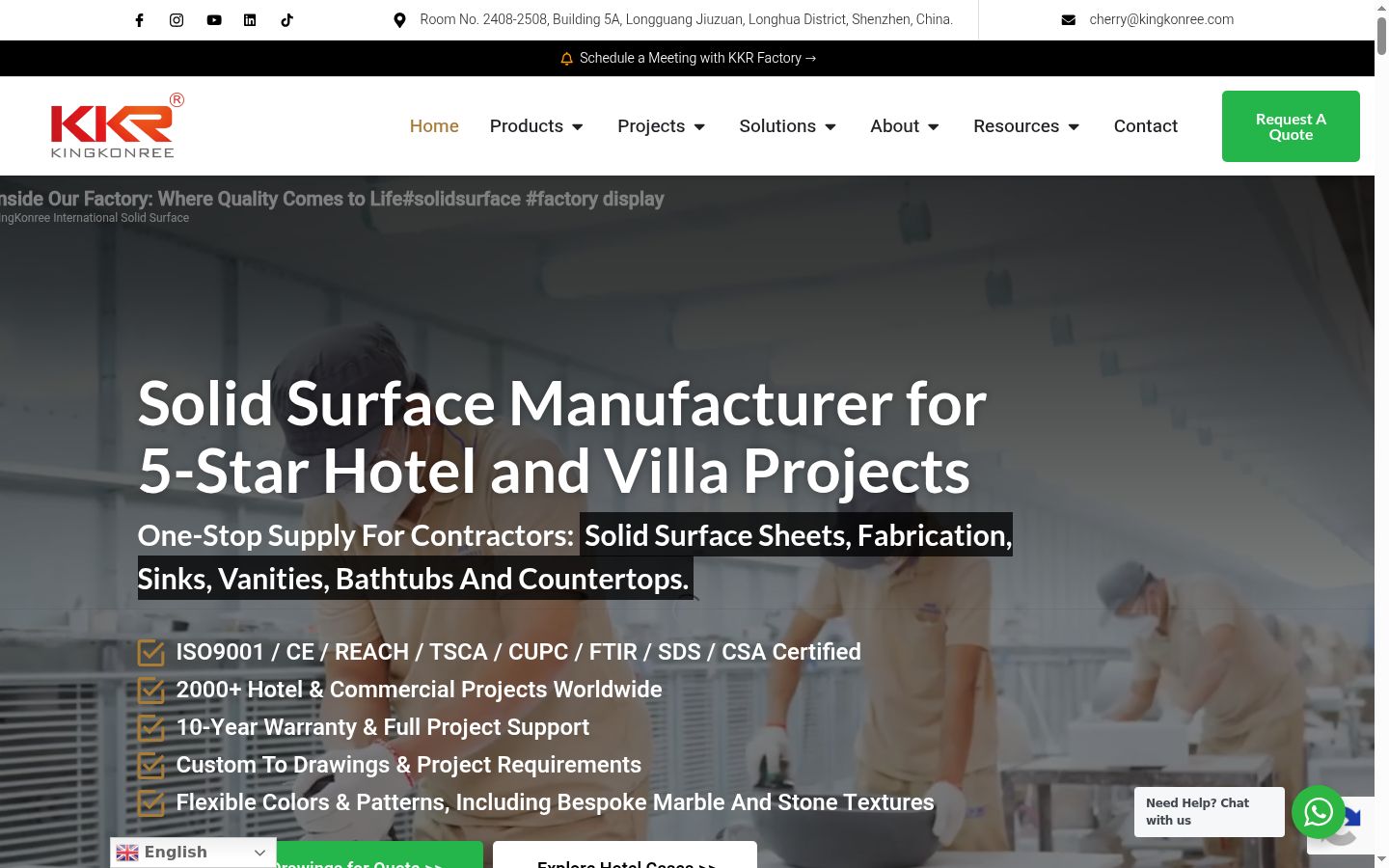Screen dimensions: 1389x868
Task: Click the Need Help? Chat with us bubble
Action: [1210, 812]
